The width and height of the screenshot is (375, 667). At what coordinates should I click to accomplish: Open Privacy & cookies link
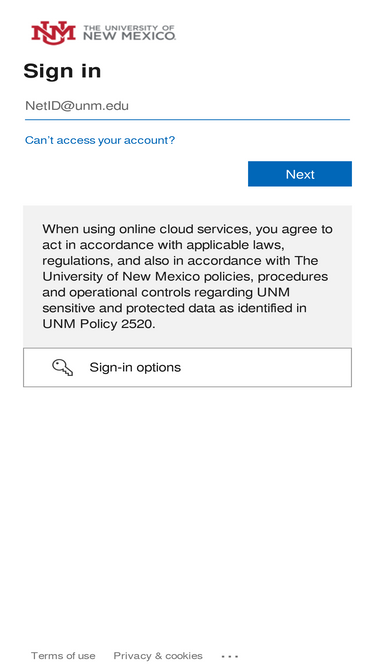point(158,656)
